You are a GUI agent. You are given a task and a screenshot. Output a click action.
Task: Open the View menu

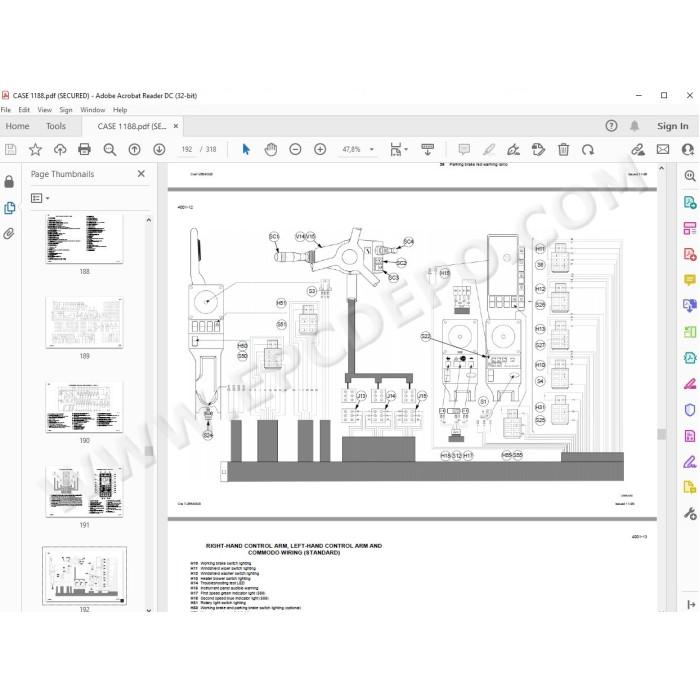[x=44, y=110]
